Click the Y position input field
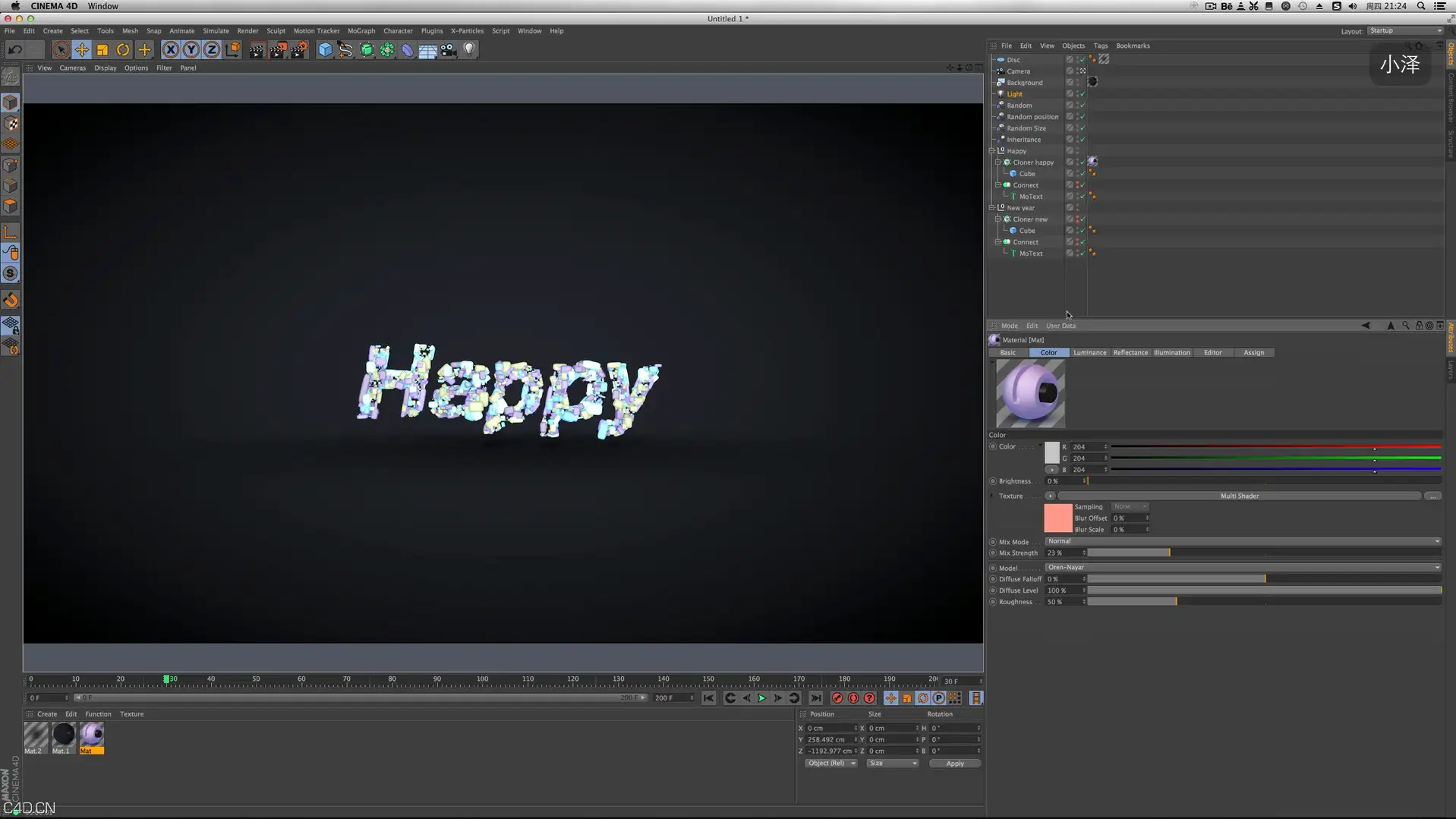Screen dimensions: 1456x819 coord(831,740)
